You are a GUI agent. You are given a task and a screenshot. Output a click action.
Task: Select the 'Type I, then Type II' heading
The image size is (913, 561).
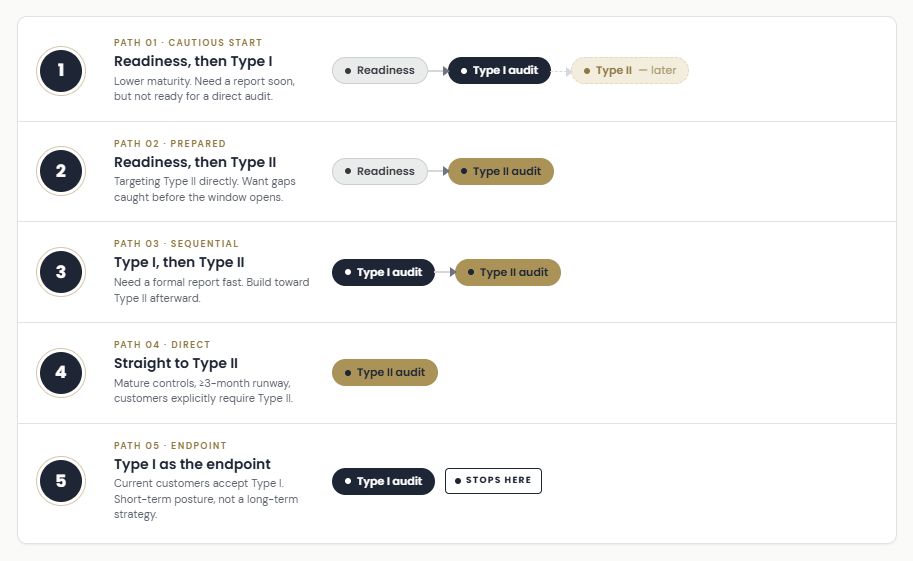(179, 263)
